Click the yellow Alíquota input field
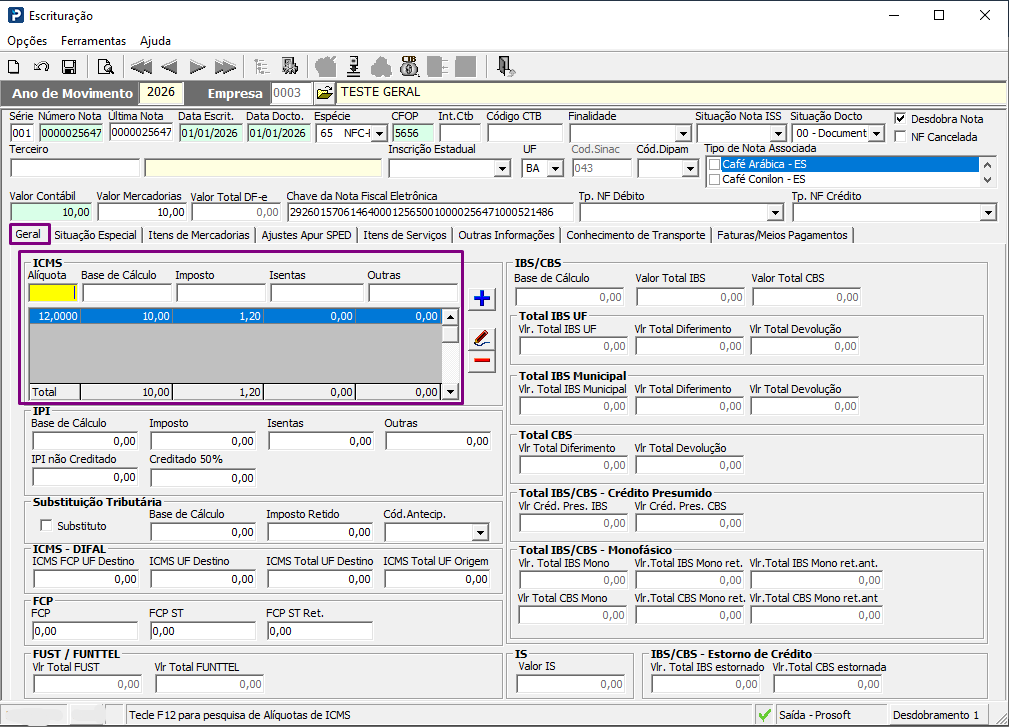 [x=53, y=293]
